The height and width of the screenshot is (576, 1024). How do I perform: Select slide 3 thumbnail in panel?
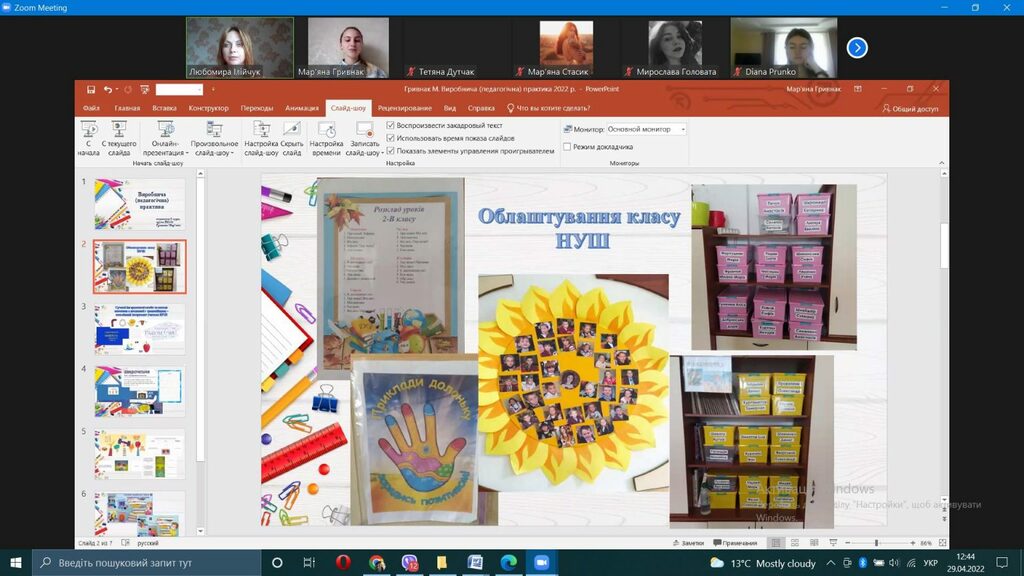(139, 328)
